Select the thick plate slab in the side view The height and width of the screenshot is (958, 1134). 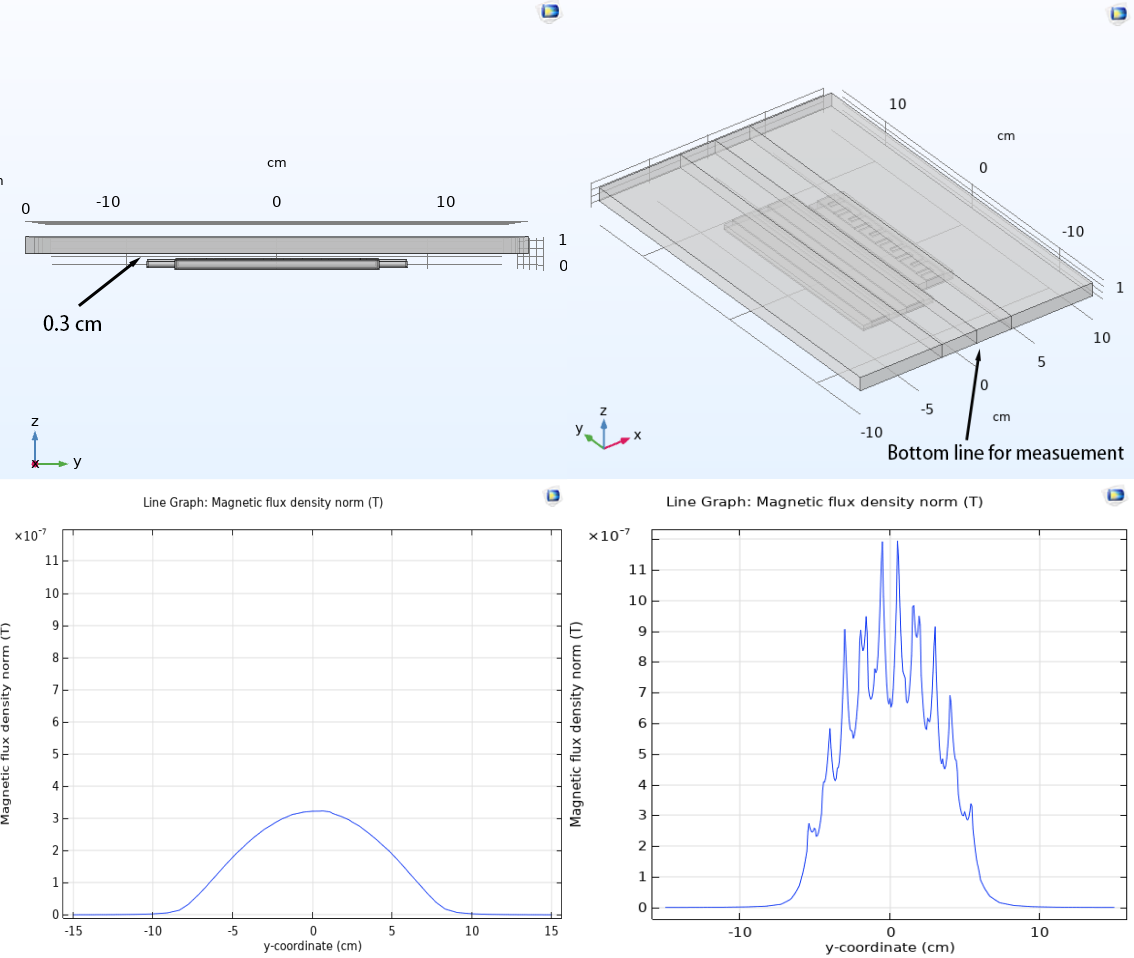(x=277, y=245)
